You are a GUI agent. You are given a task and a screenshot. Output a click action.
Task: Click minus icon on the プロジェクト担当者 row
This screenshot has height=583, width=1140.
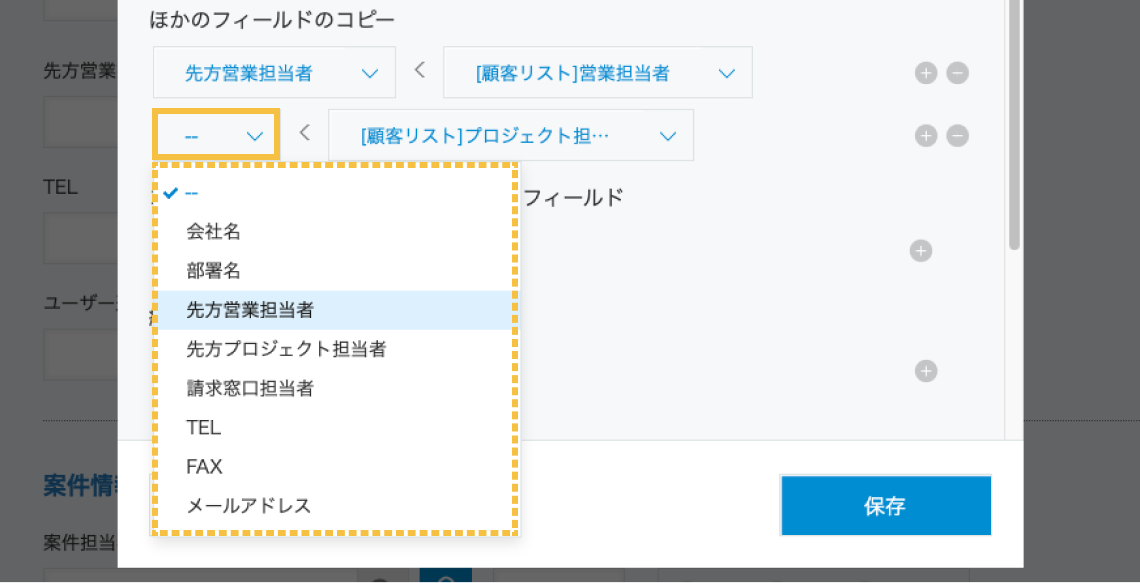(x=958, y=135)
